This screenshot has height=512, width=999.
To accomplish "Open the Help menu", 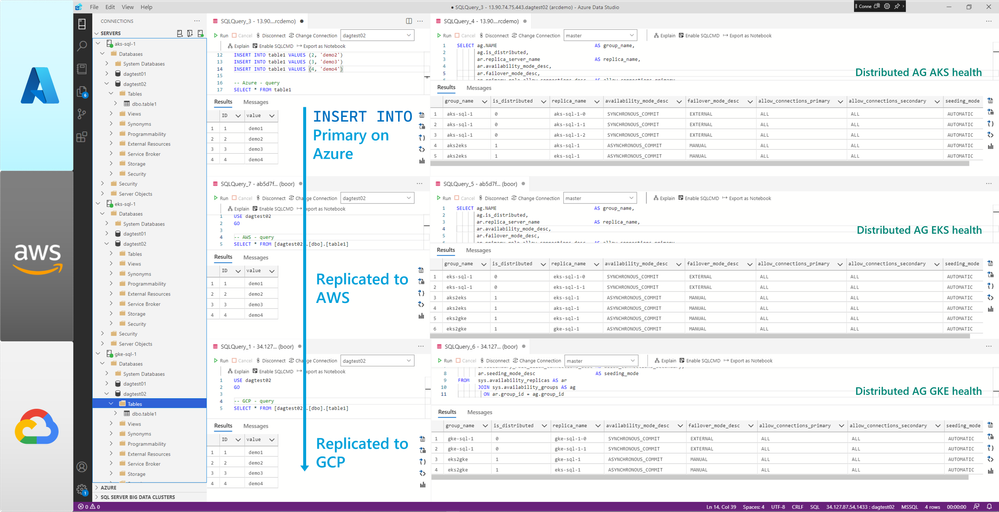I will tap(146, 7).
